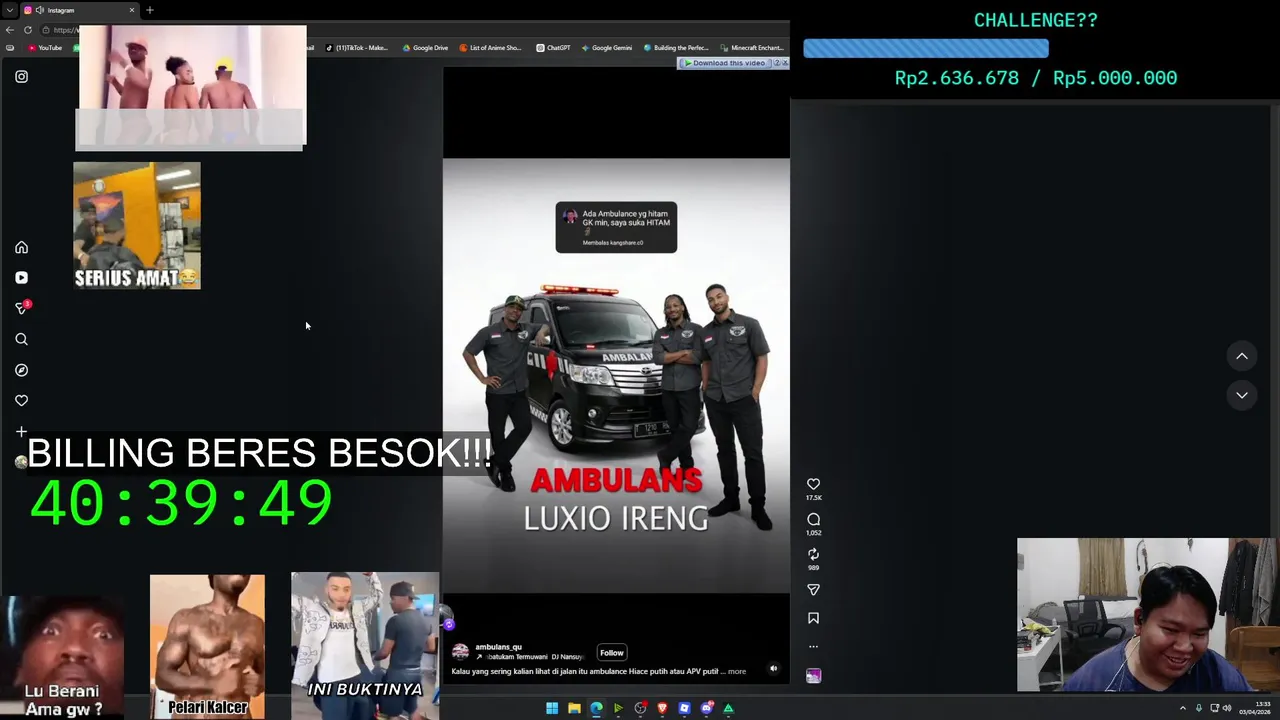Like the reel with the heart icon
Viewport: 1280px width, 720px height.
pyautogui.click(x=813, y=484)
